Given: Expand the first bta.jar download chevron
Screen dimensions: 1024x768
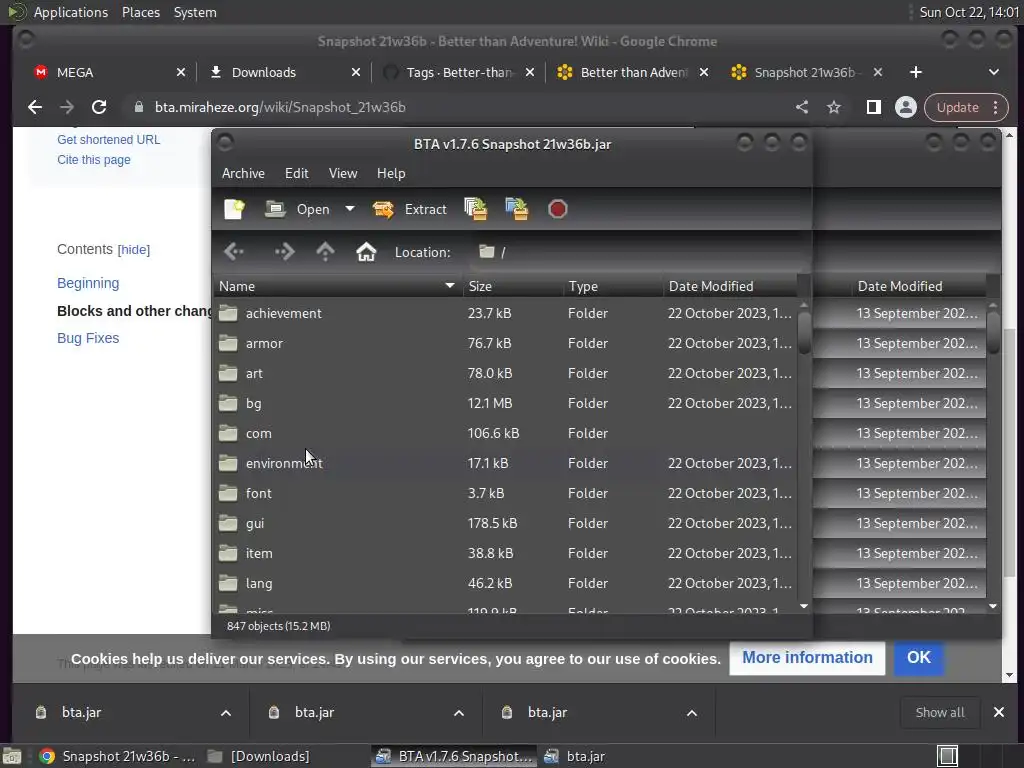Looking at the screenshot, I should tap(226, 713).
